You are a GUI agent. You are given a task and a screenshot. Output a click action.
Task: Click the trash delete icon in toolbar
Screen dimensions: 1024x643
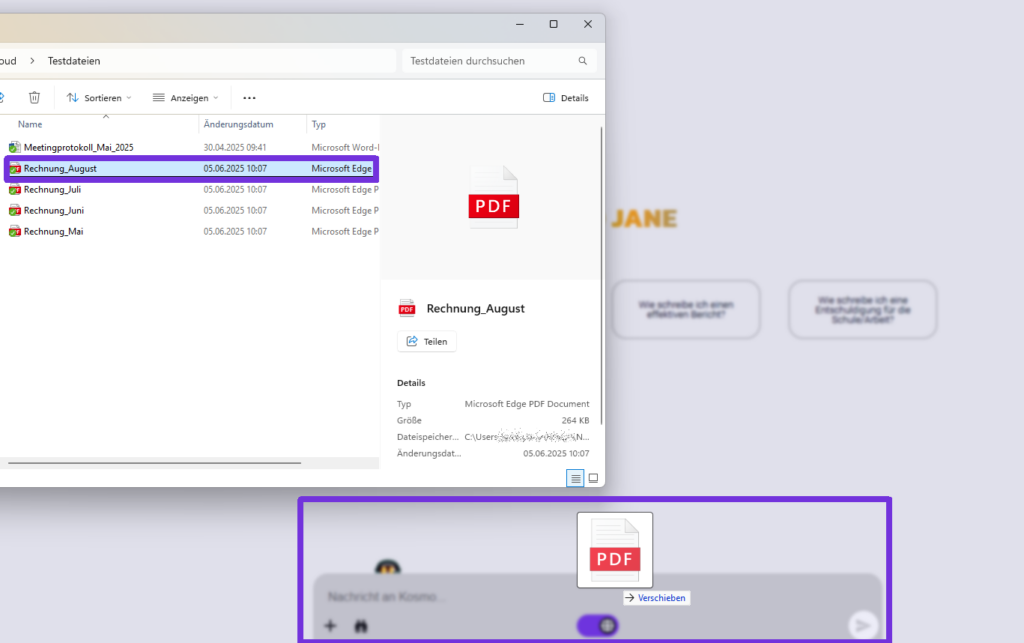click(x=34, y=97)
